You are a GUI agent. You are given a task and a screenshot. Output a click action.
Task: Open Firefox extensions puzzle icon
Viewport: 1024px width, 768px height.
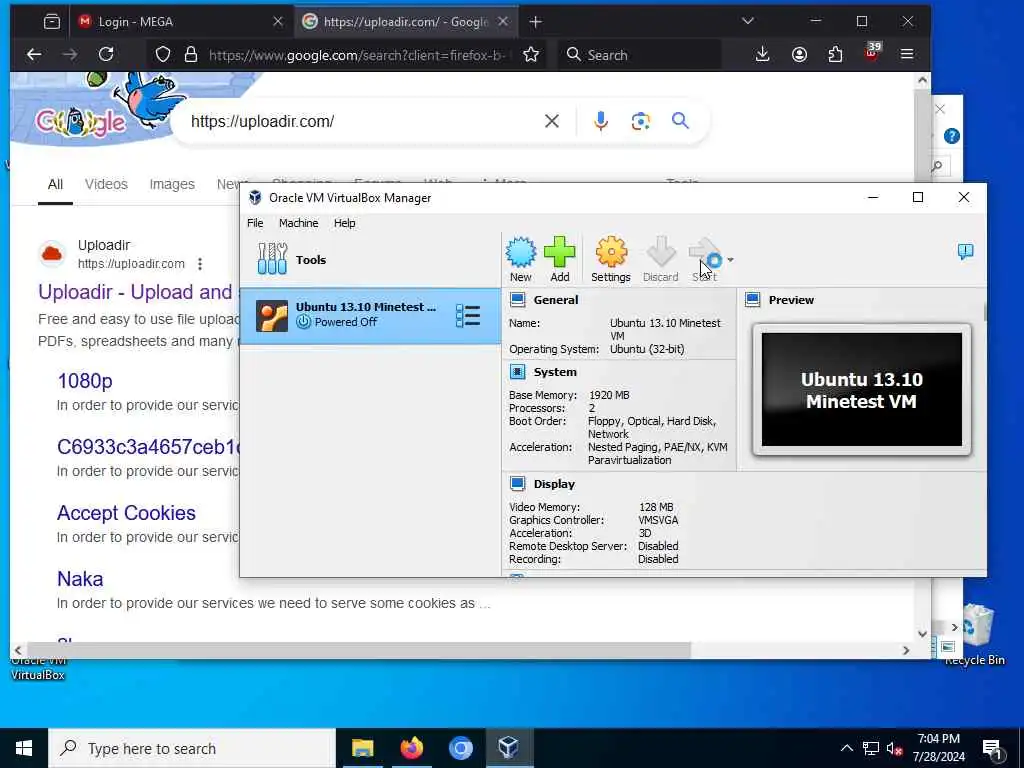tap(835, 55)
